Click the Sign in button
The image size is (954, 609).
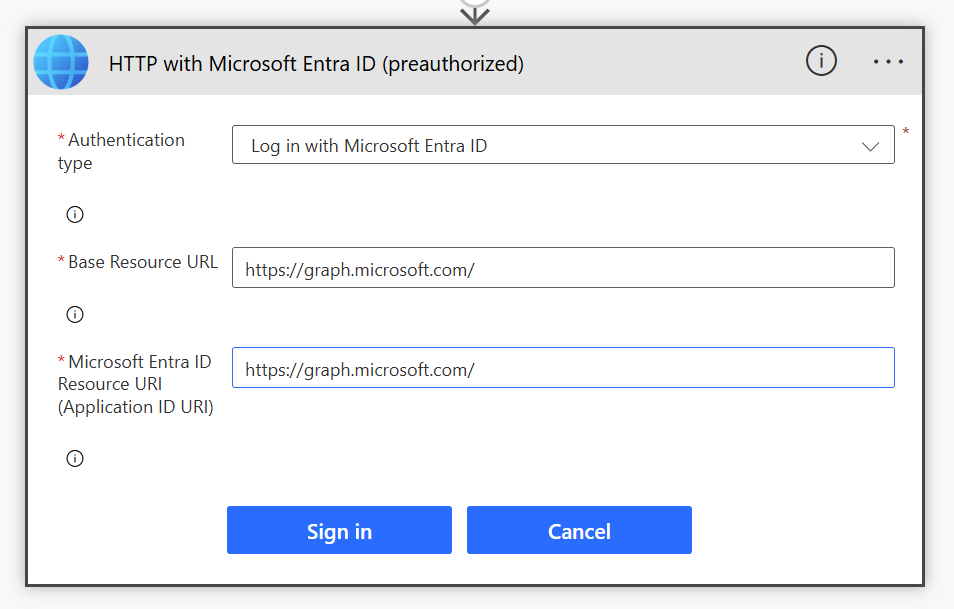tap(339, 530)
